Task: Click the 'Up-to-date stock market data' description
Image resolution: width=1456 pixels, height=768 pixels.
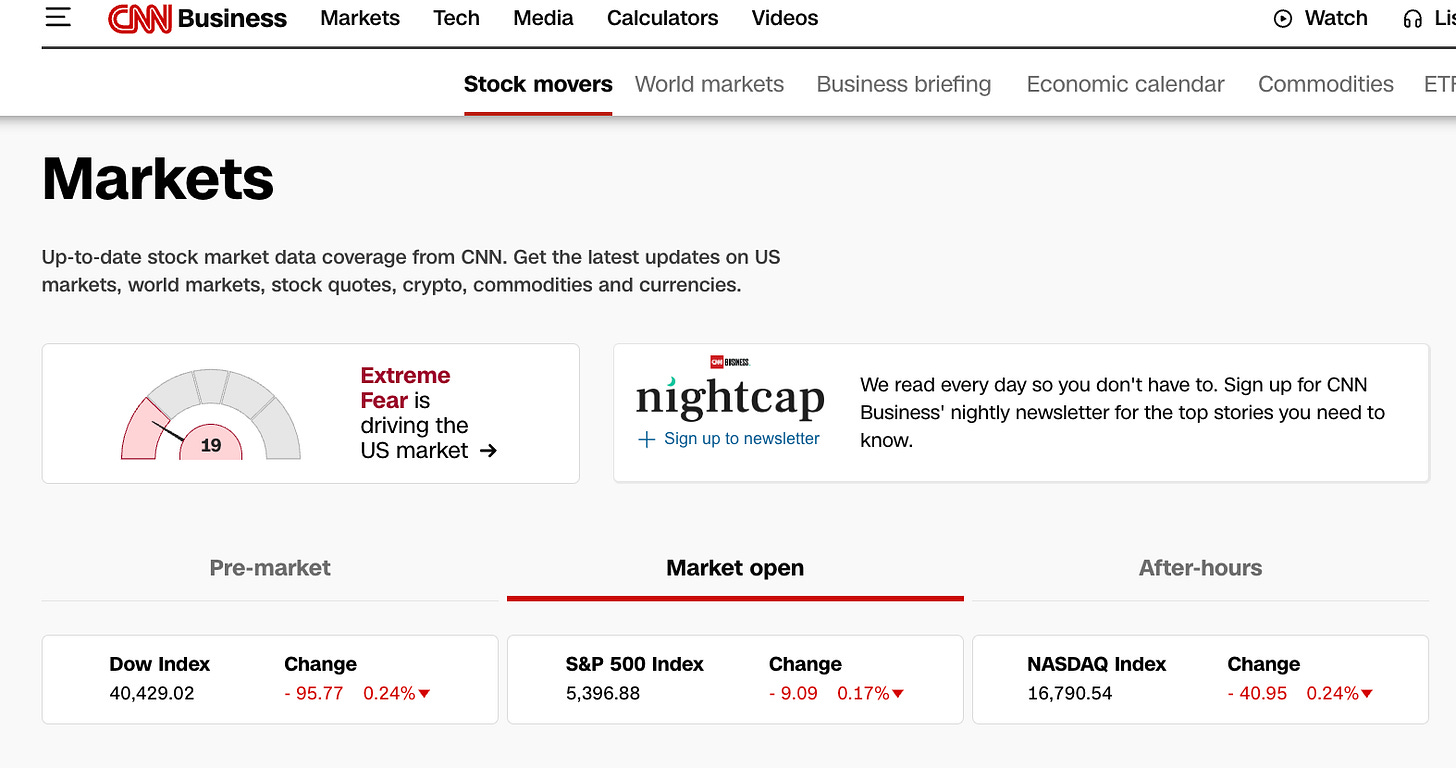Action: [411, 271]
